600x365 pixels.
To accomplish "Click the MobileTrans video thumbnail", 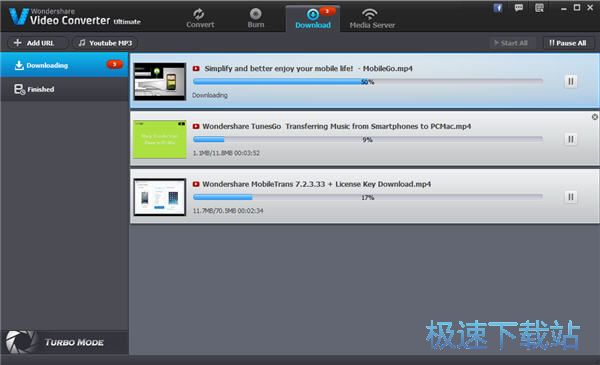I will (160, 197).
